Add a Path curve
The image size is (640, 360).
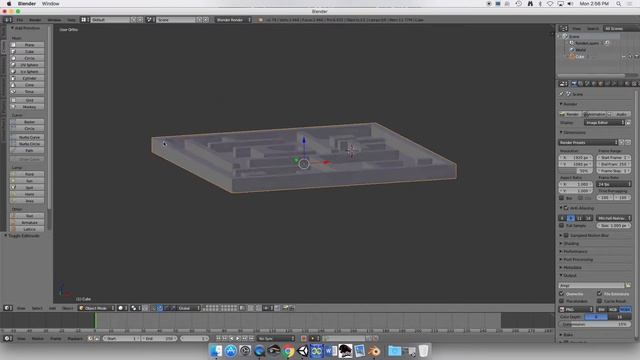(27, 150)
